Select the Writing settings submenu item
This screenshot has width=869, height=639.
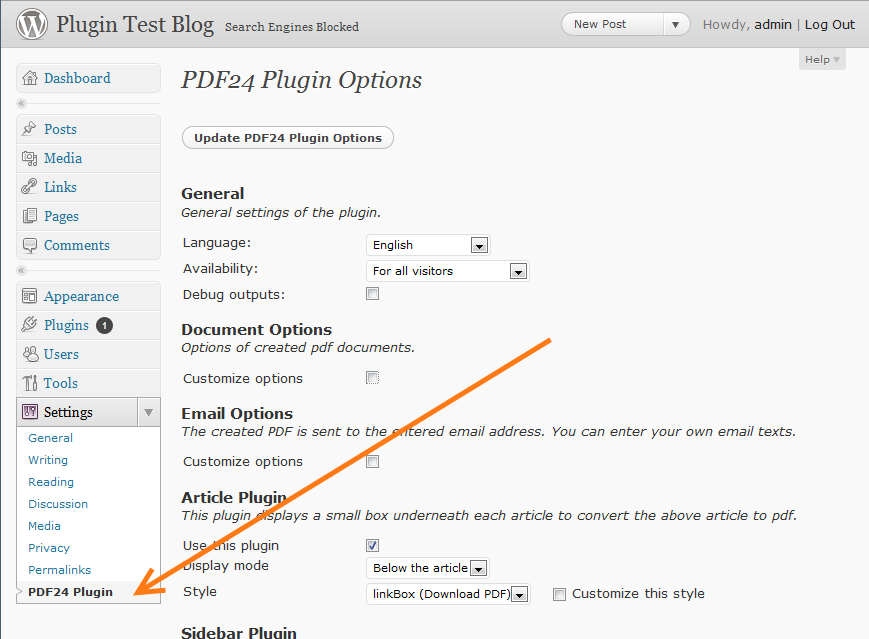pyautogui.click(x=48, y=460)
